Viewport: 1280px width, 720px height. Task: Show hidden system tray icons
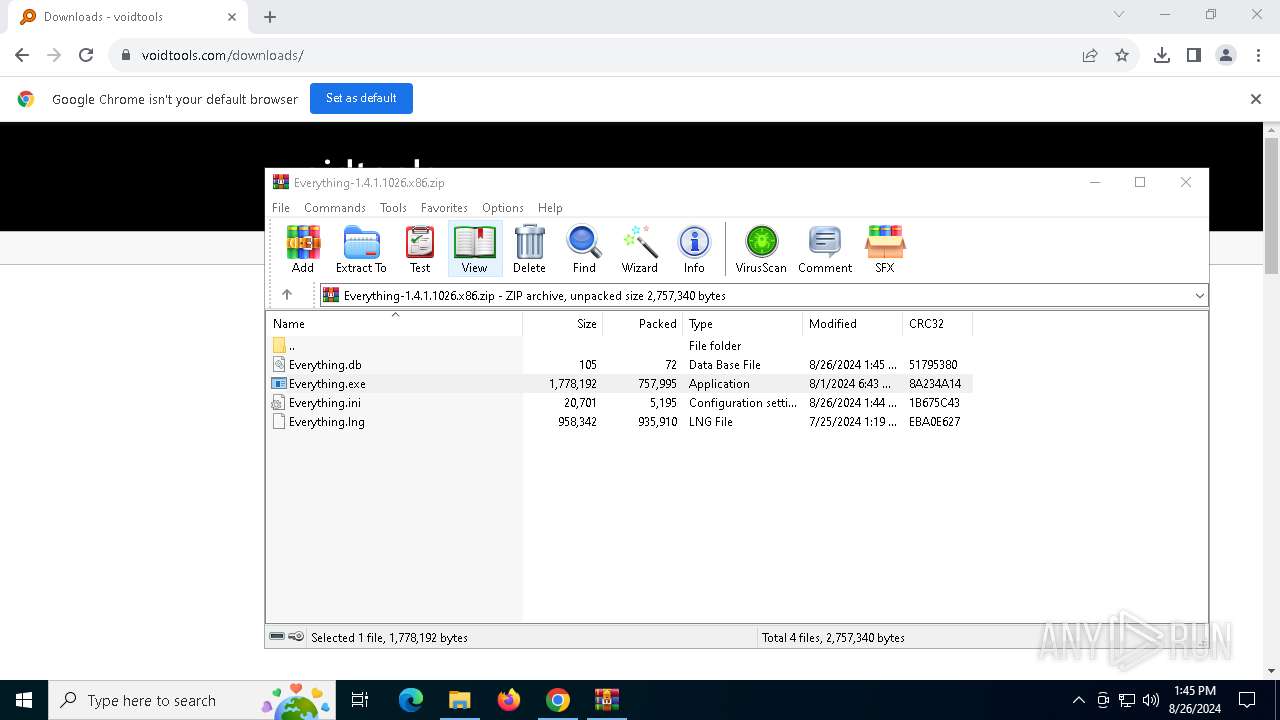(1078, 700)
